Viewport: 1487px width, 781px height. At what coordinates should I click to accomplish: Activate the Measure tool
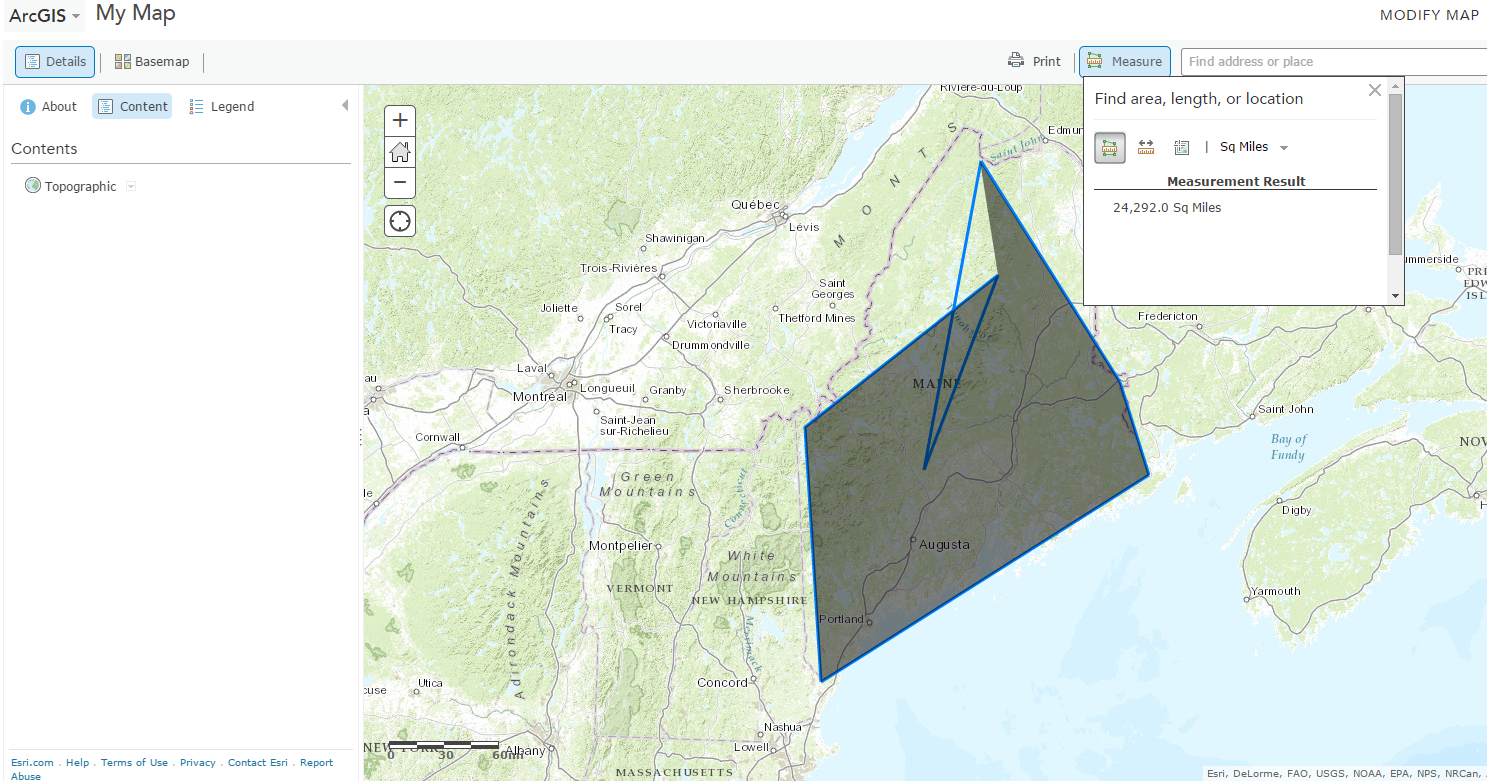point(1124,60)
